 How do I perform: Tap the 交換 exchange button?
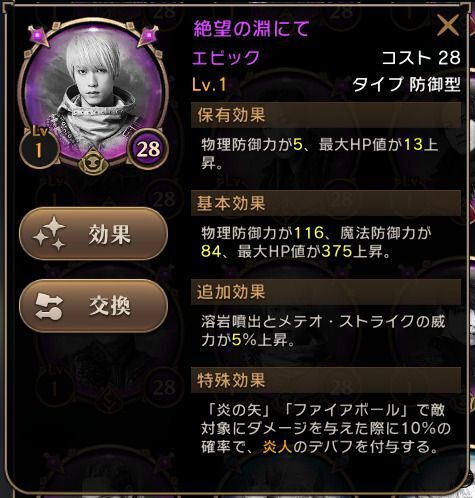click(93, 306)
